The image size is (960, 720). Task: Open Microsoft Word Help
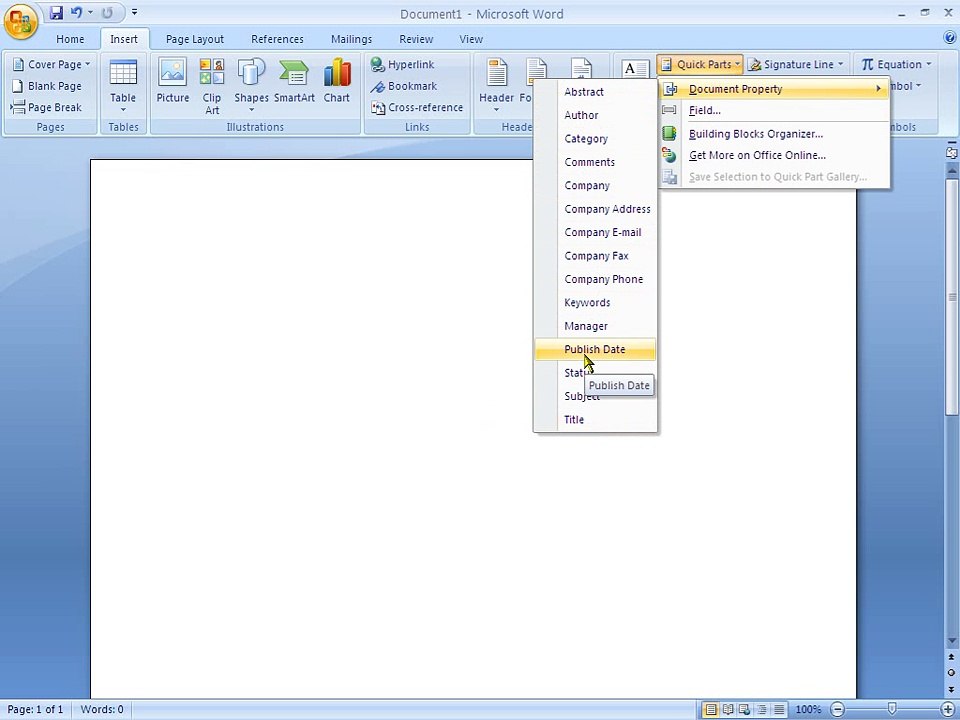tap(950, 38)
